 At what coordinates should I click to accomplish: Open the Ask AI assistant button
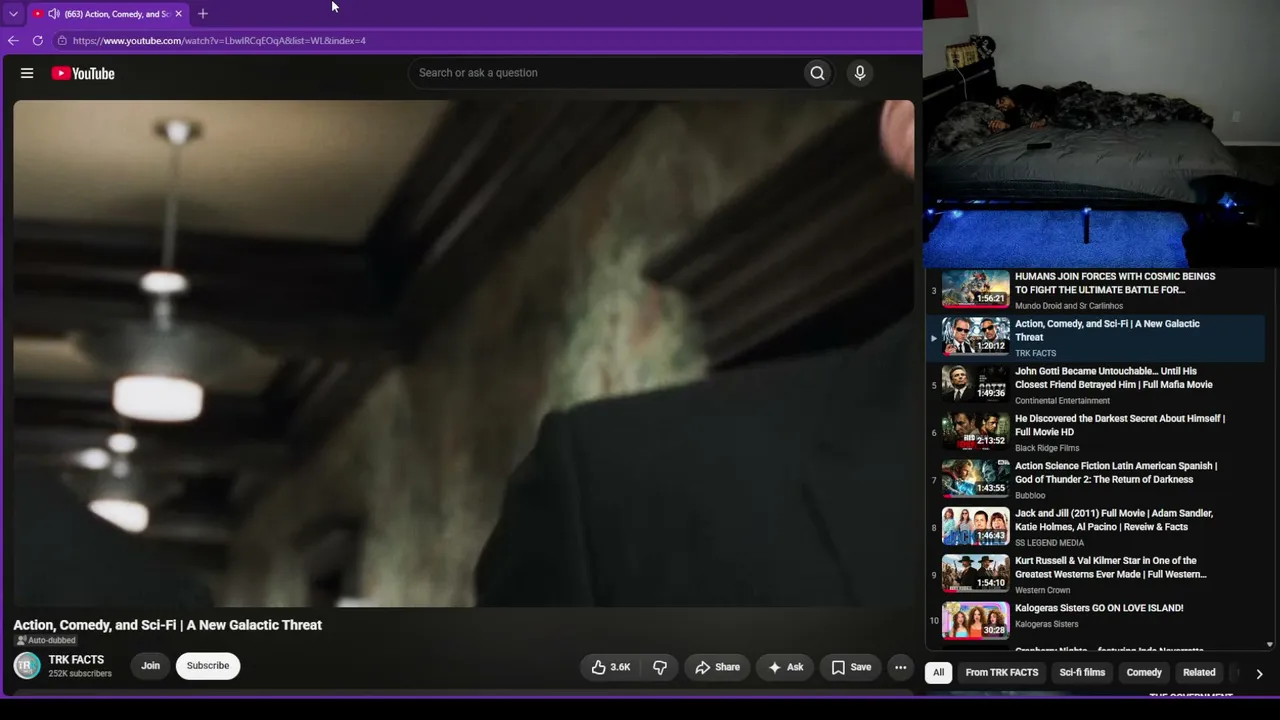point(784,667)
